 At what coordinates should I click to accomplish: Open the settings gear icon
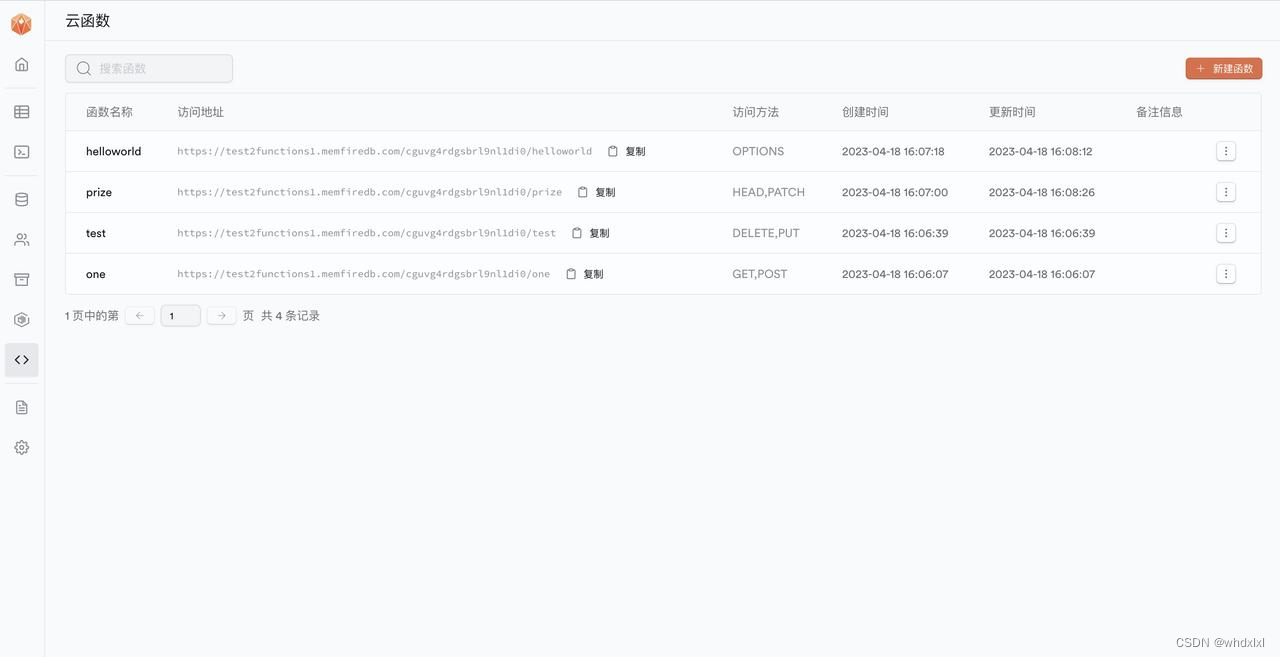pyautogui.click(x=21, y=447)
